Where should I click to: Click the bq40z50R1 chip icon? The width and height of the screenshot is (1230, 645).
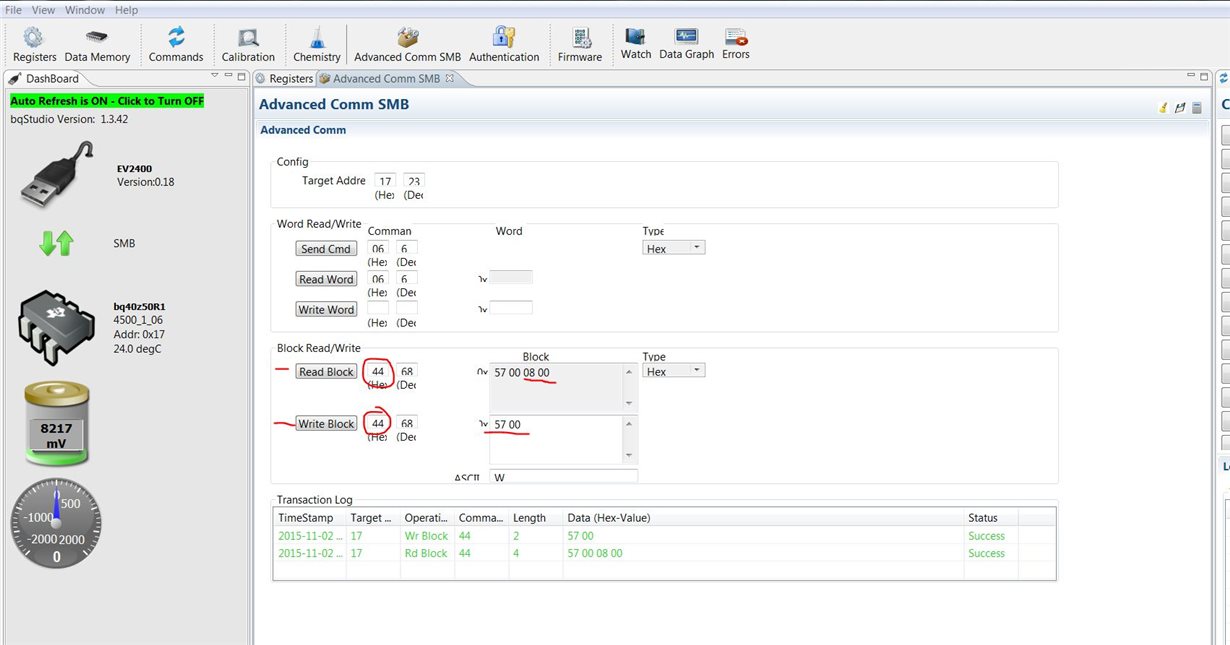[56, 330]
